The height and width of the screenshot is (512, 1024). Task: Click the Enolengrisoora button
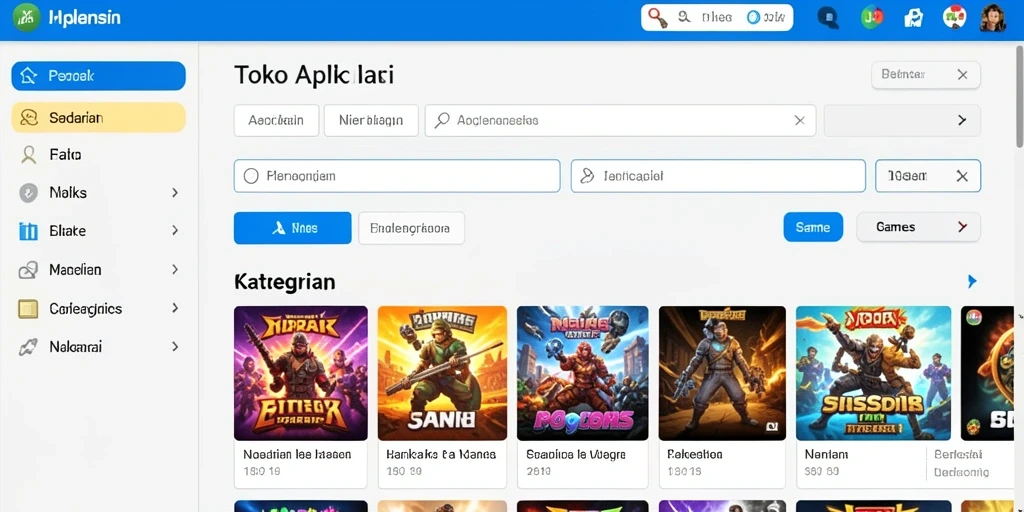tap(411, 228)
